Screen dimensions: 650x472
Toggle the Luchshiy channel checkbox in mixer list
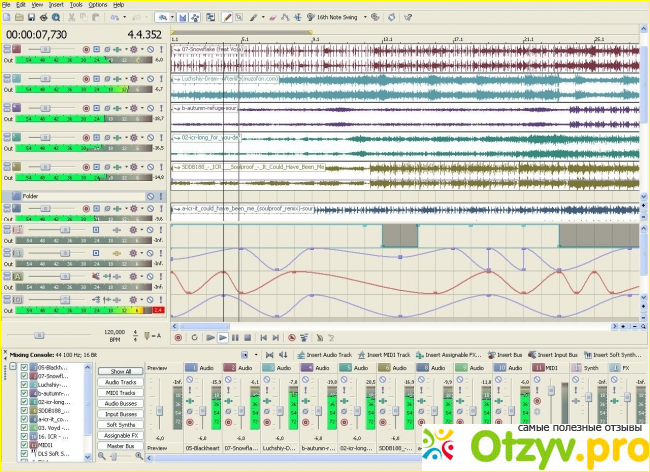24,385
